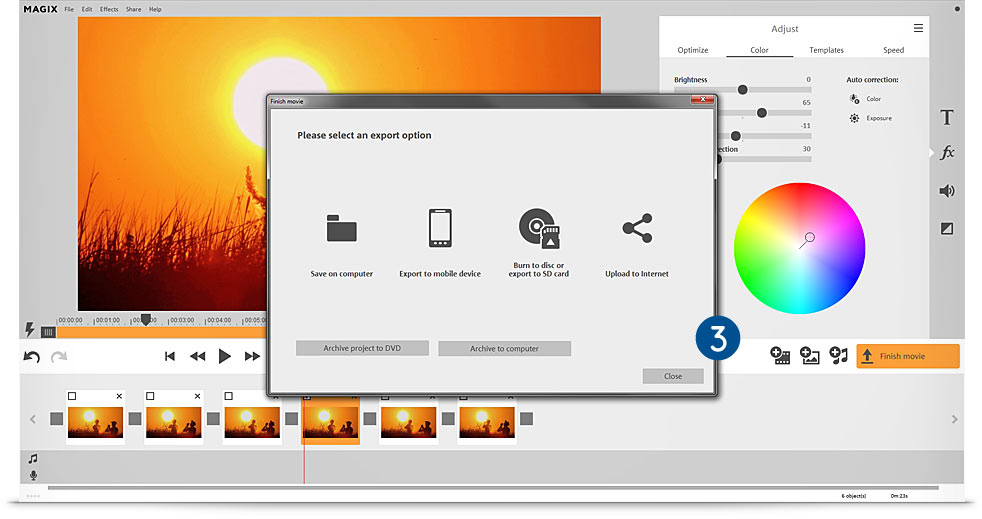Enable the Color auto correction option
This screenshot has height=519, width=982.
pos(855,99)
